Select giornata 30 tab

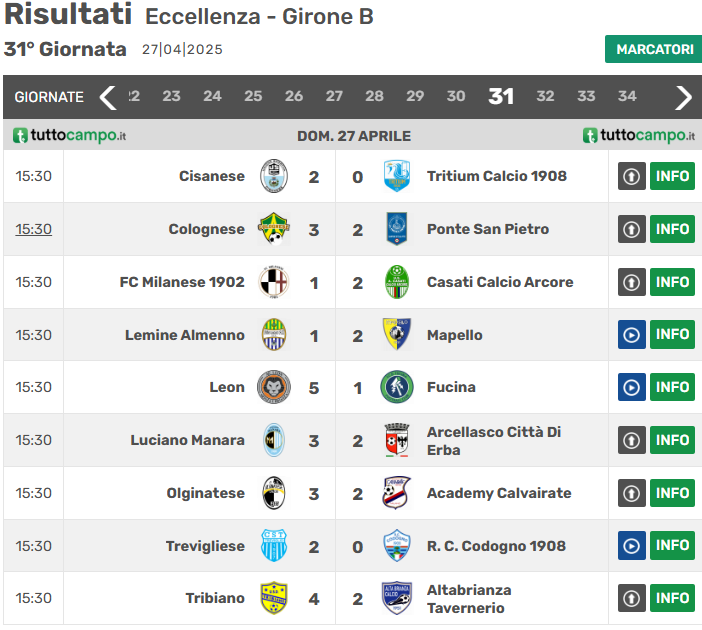point(456,97)
